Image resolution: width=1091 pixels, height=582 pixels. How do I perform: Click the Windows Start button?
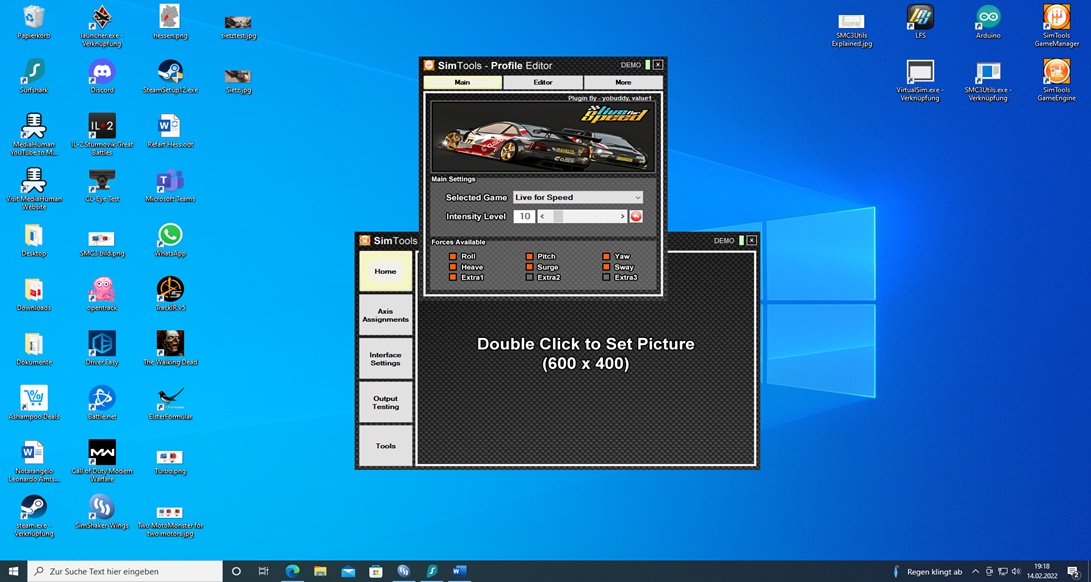pos(13,571)
